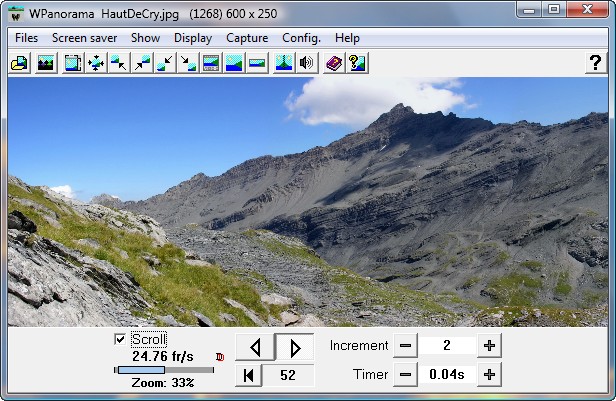Screen dimensions: 616x401
Task: Click the WPanorama title bar app icon
Action: coord(16,14)
